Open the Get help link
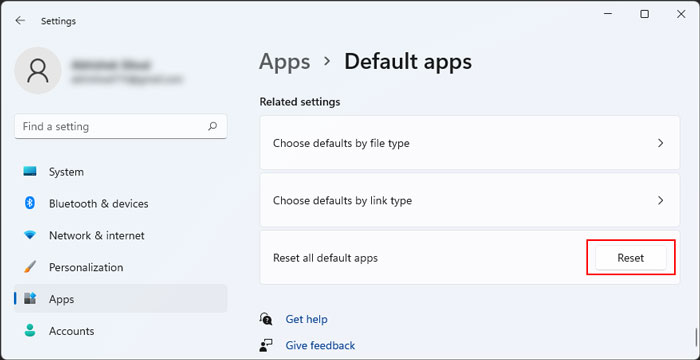The width and height of the screenshot is (700, 360). coord(306,319)
